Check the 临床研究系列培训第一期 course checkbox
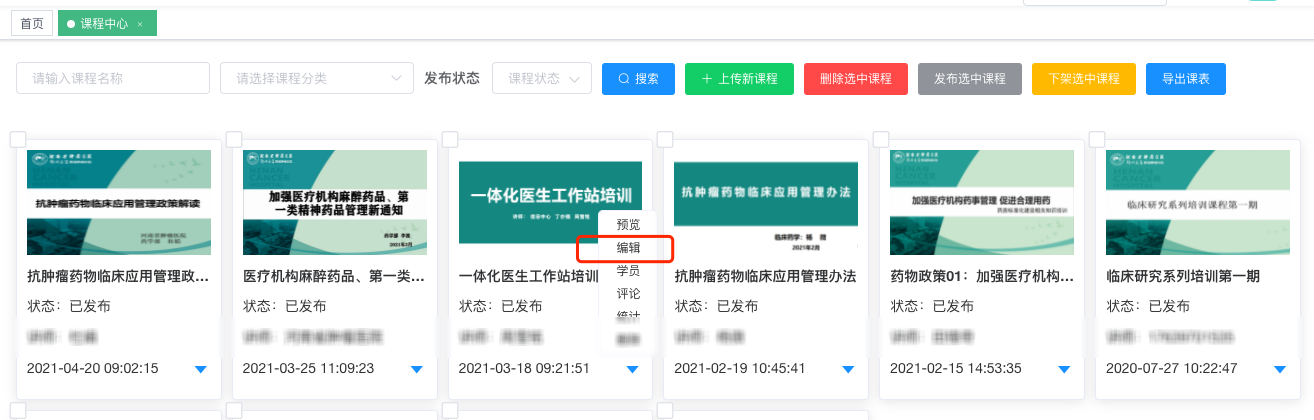Viewport: 1314px width, 420px height. 1098,139
